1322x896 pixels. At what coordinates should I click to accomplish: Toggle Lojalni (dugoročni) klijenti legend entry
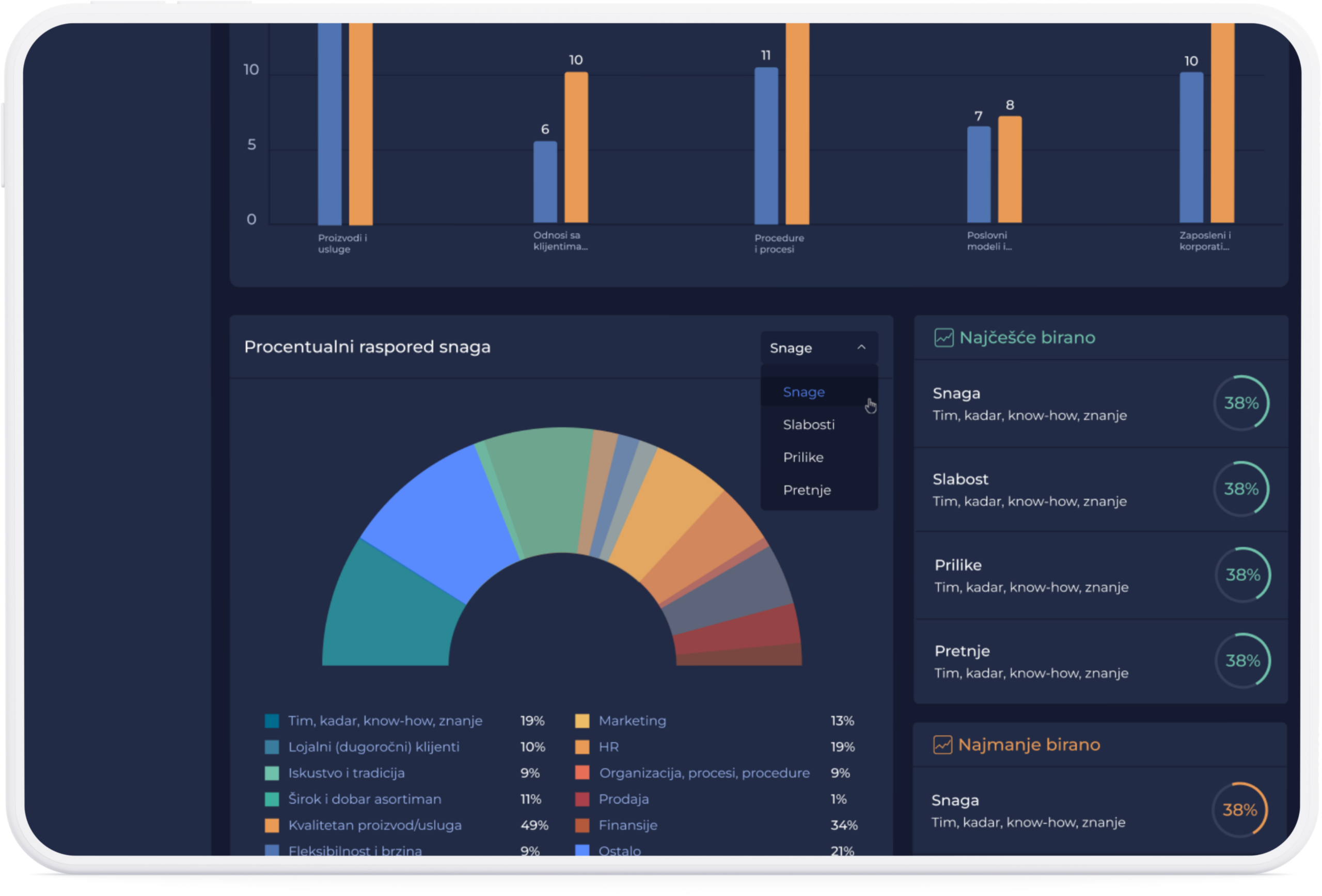point(373,747)
